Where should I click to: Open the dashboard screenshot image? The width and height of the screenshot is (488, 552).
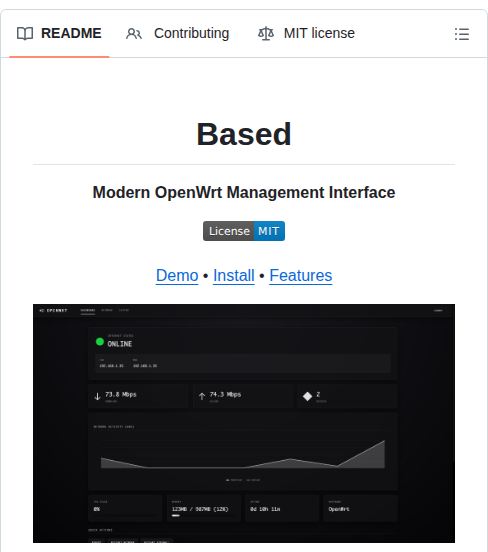244,423
